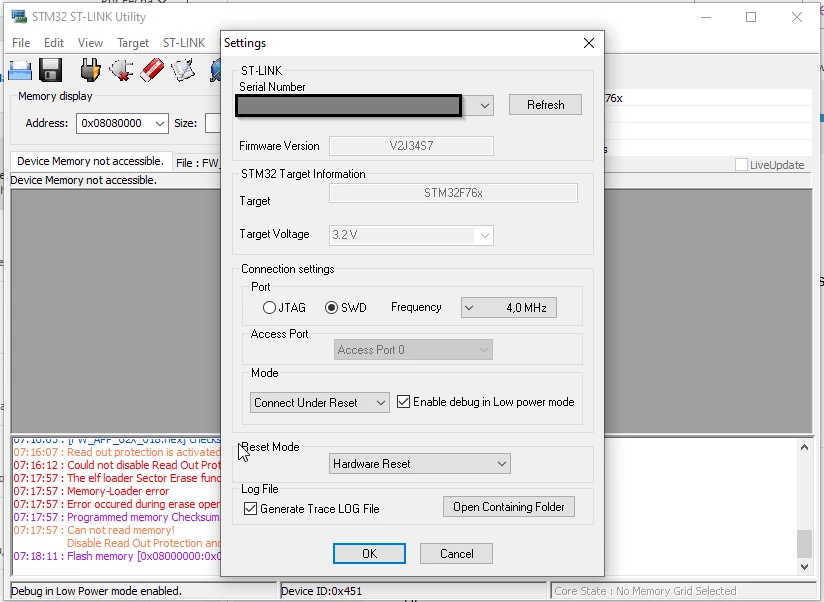This screenshot has height=602, width=824.
Task: Toggle Enable debug in Low power mode
Action: pos(403,402)
